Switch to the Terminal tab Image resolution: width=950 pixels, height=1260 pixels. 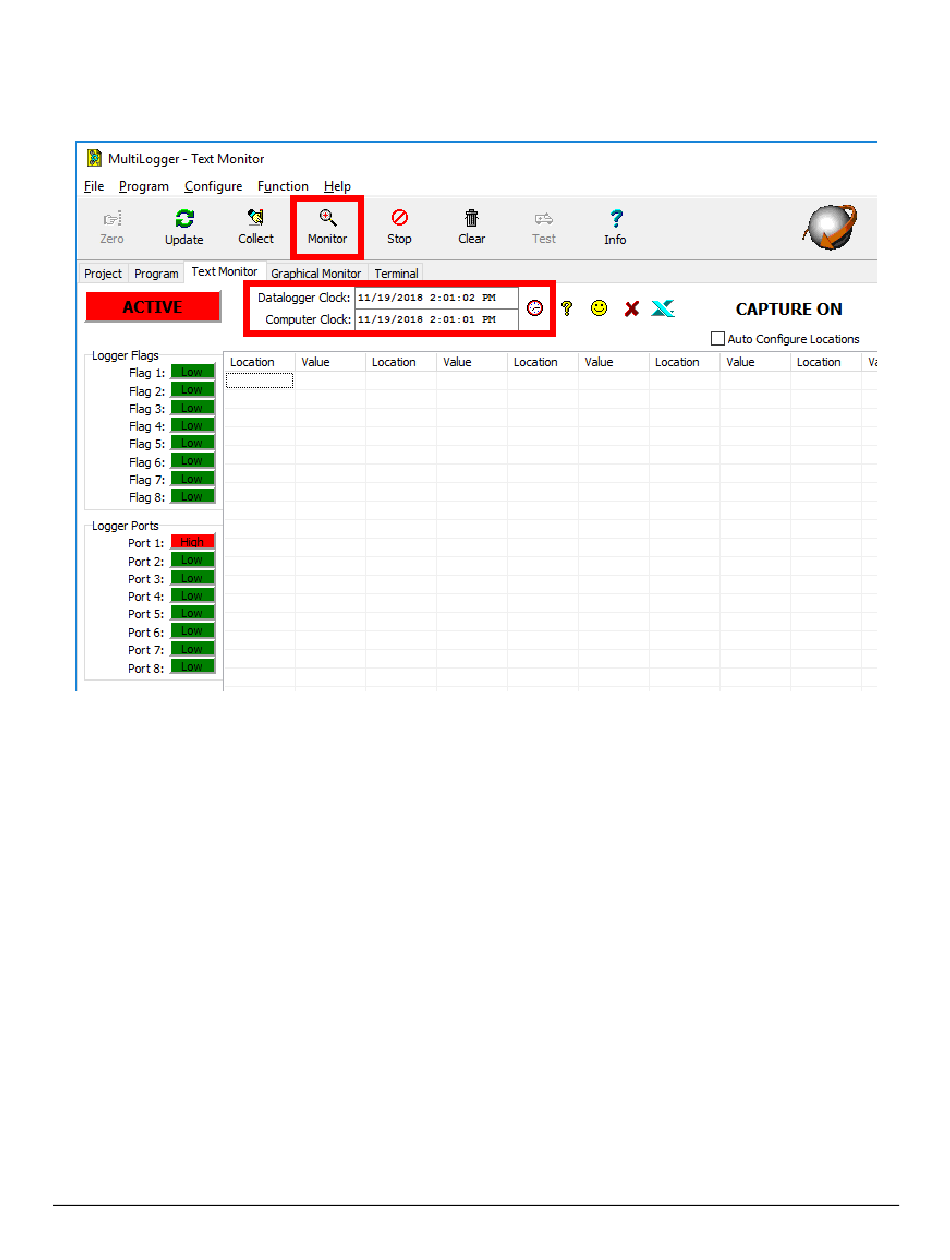(396, 273)
